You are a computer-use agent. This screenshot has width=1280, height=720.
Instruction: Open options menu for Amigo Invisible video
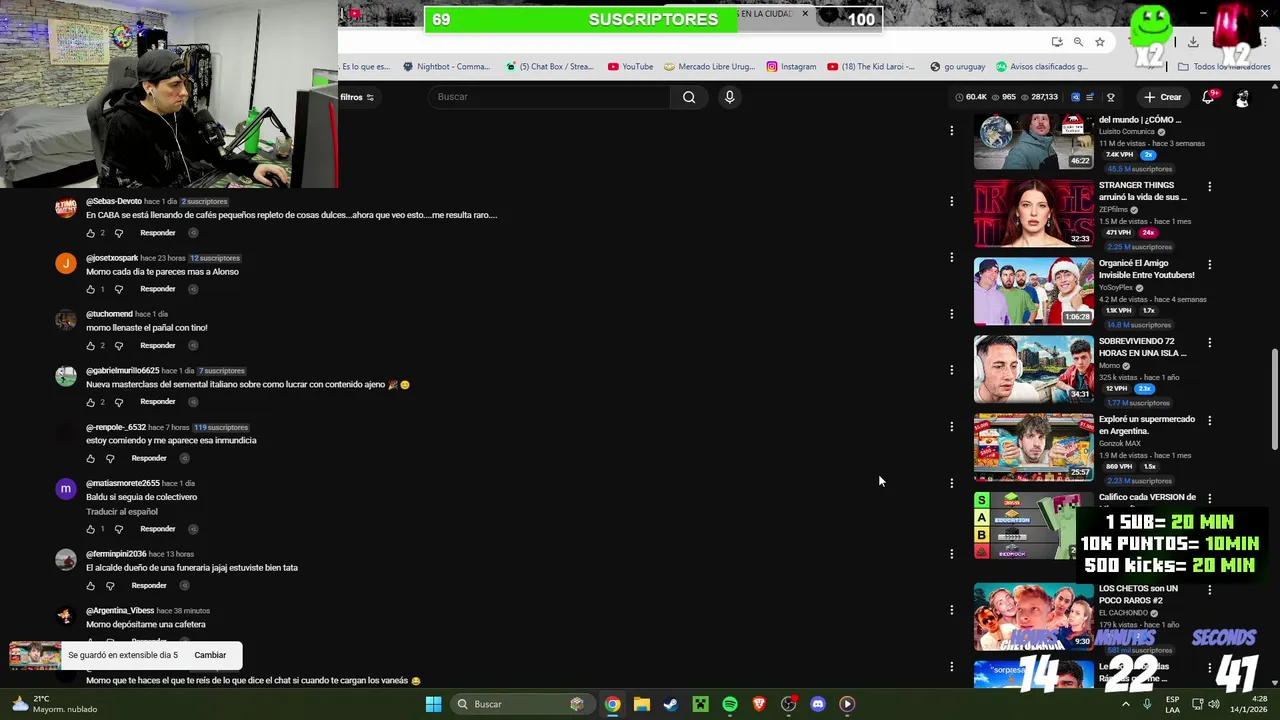click(1209, 265)
